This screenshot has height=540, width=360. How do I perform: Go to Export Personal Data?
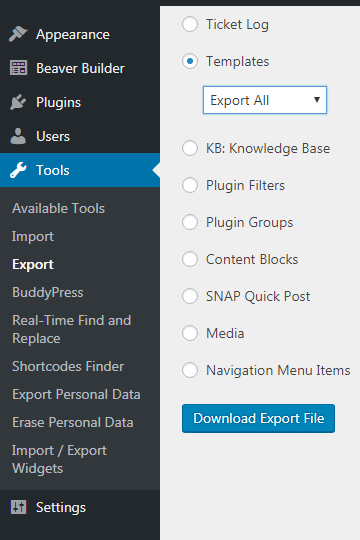(76, 394)
